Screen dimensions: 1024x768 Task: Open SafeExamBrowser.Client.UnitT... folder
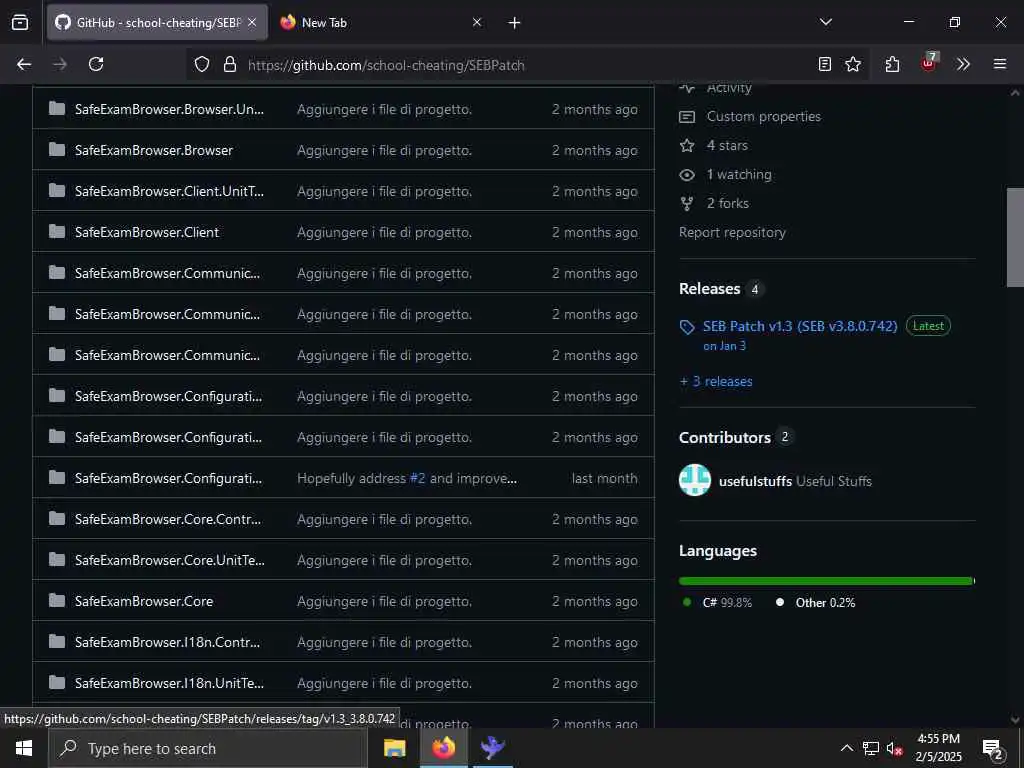[169, 191]
